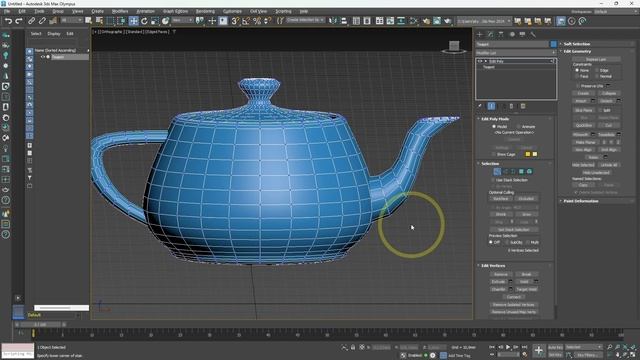
Task: Click the Connect button in Edit Vertices
Action: [514, 297]
